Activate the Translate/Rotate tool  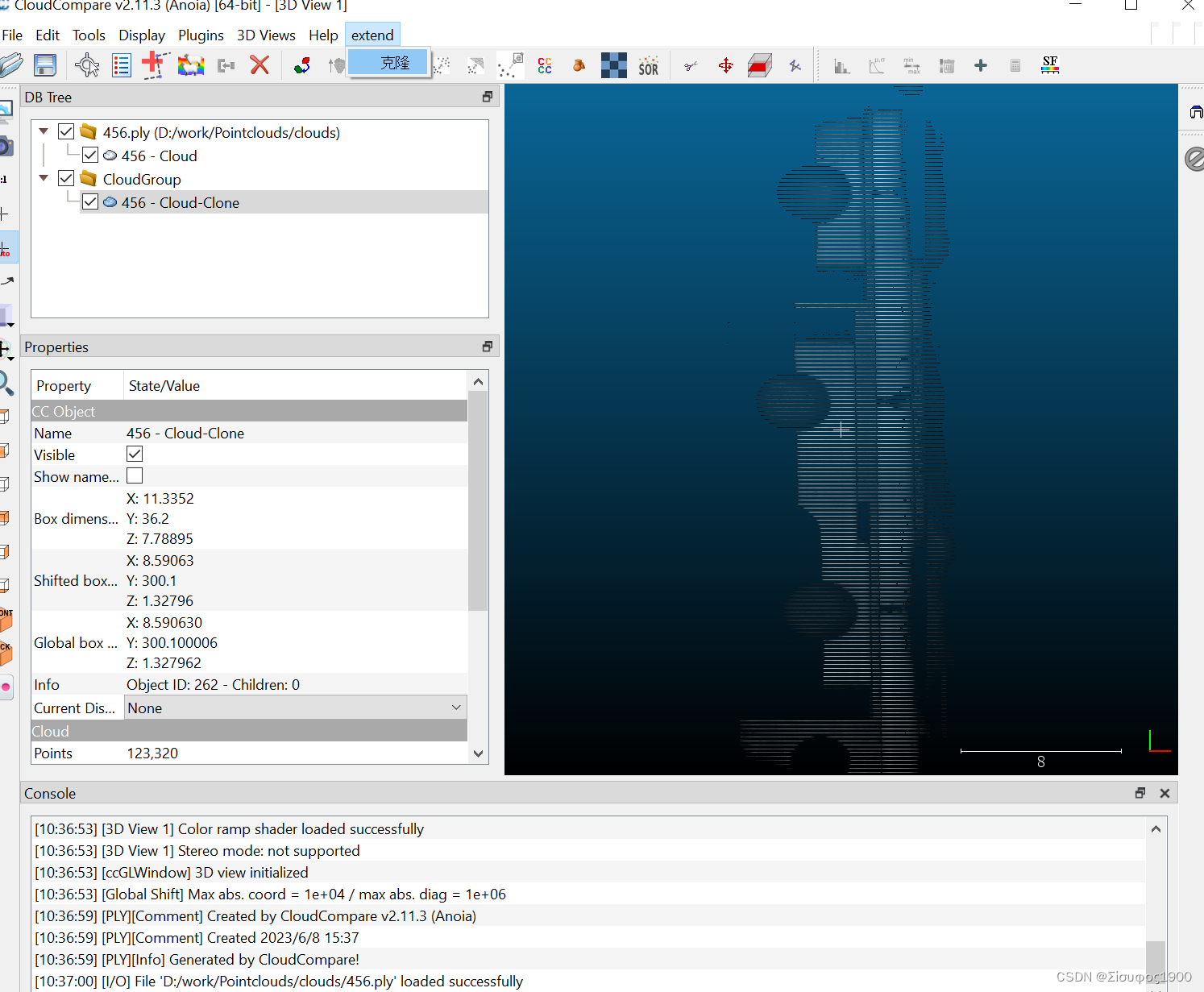[x=725, y=64]
